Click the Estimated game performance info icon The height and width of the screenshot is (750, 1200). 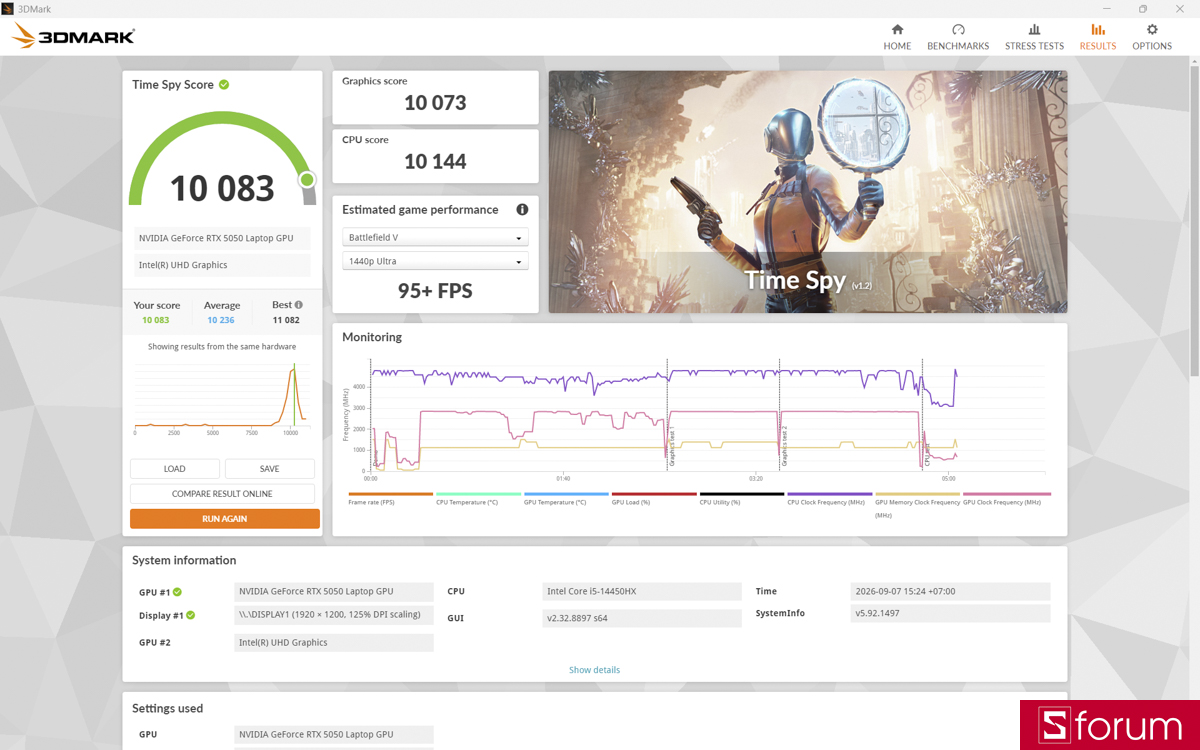522,209
